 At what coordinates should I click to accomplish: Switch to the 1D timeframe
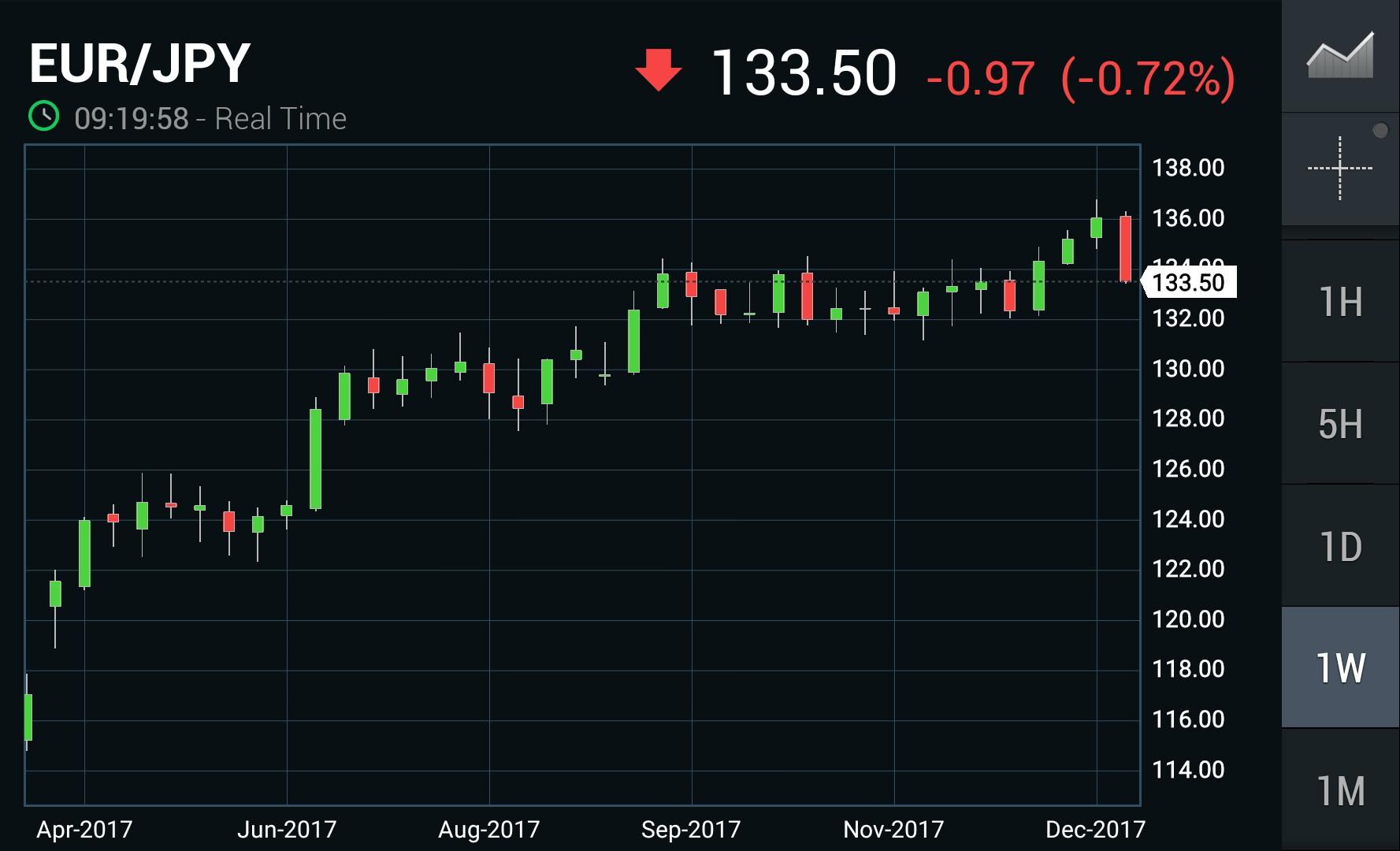point(1340,546)
